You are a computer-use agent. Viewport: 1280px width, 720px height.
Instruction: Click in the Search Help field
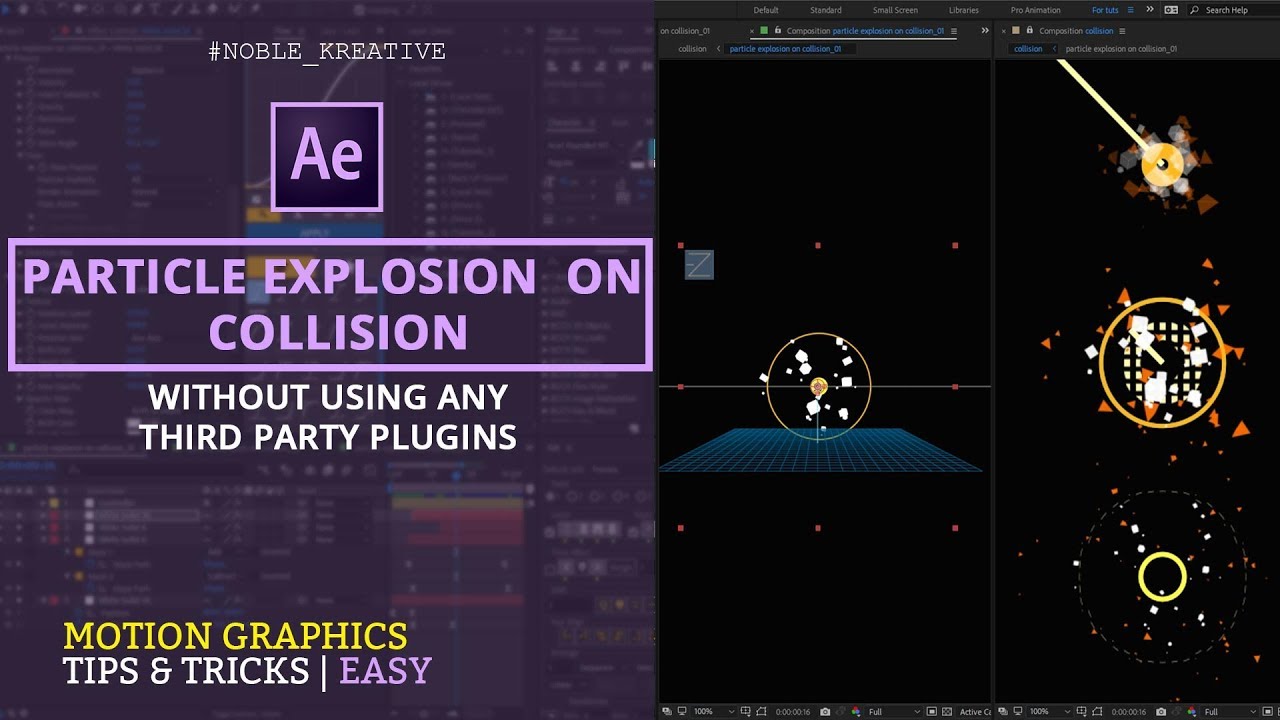(1235, 10)
